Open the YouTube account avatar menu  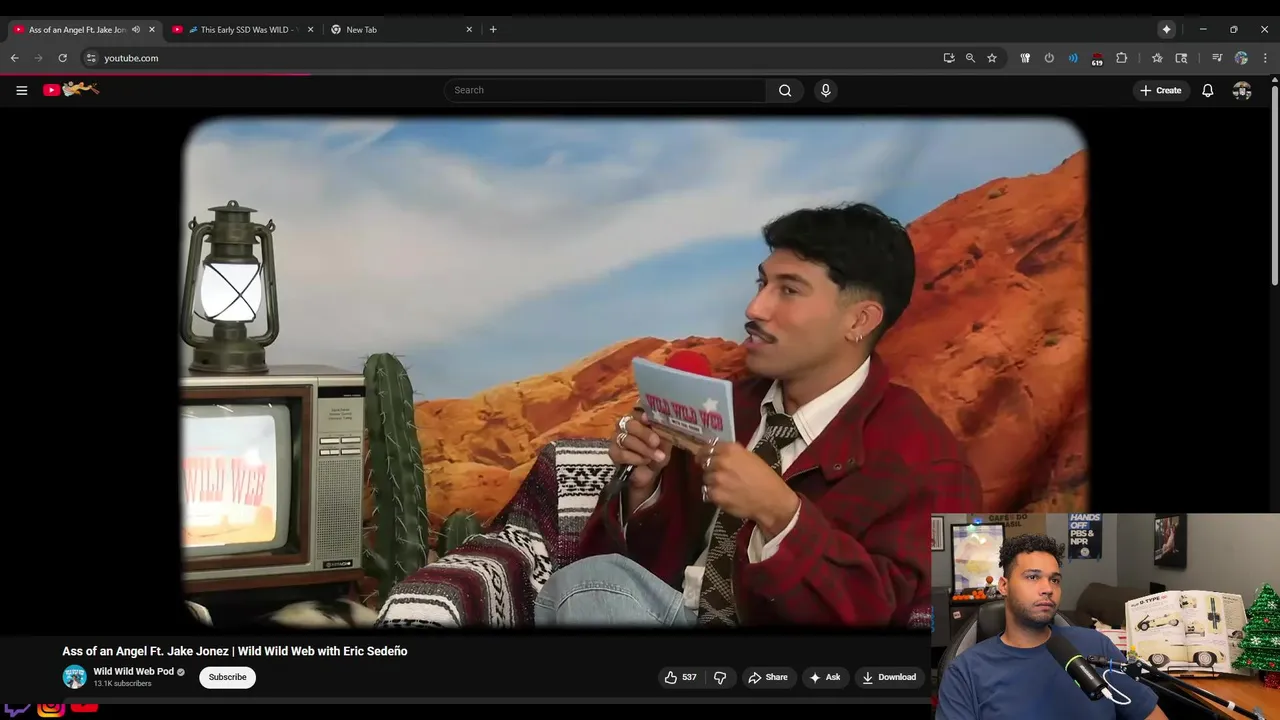pos(1242,90)
